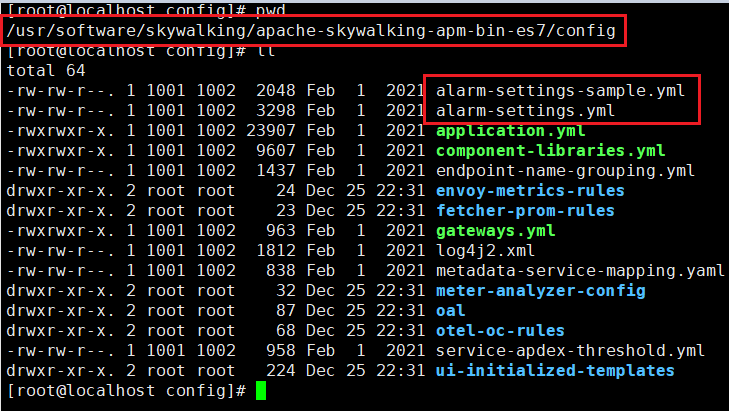
Task: Click log4j2.xml file name
Action: (485, 251)
